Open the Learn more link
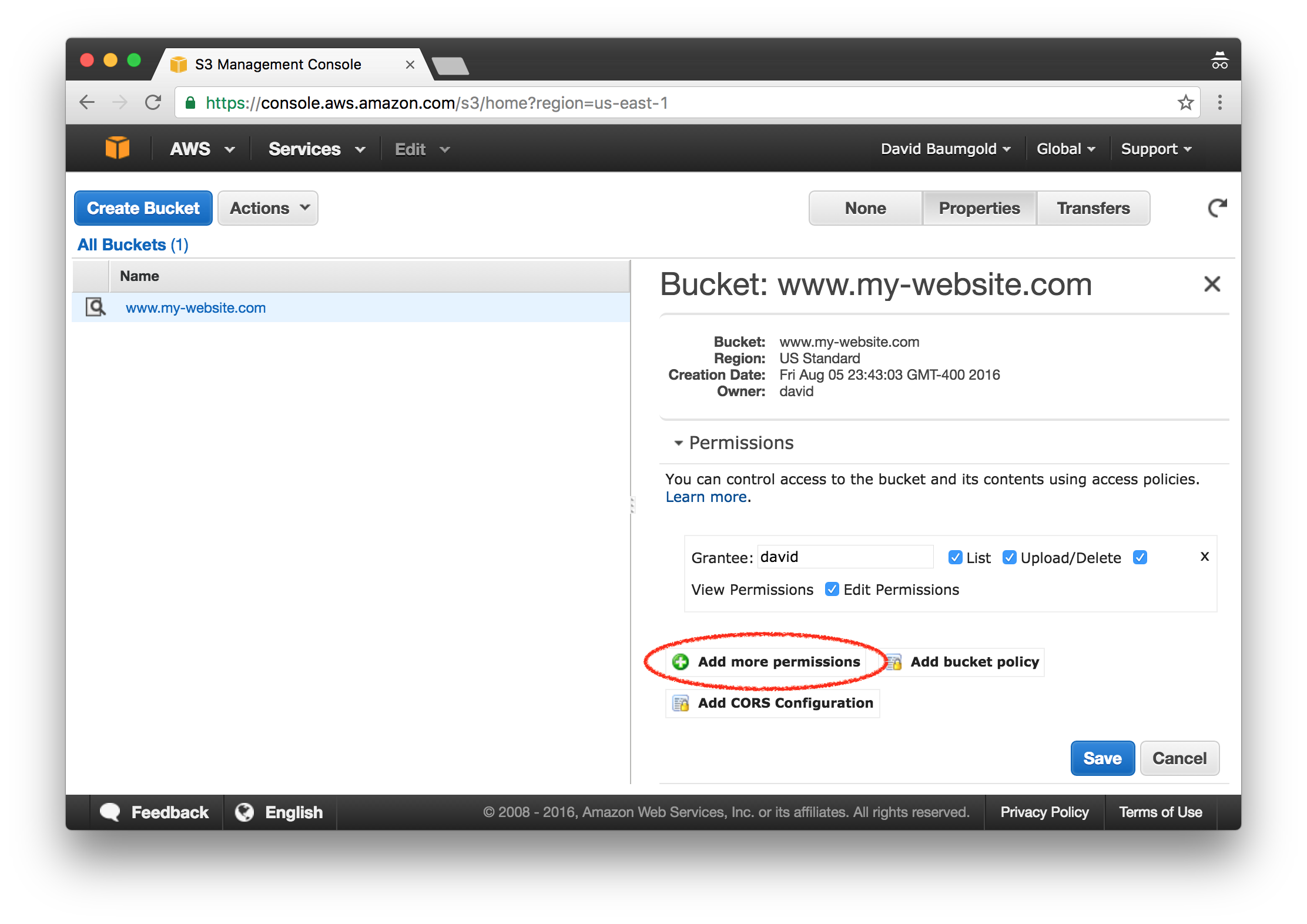This screenshot has height=924, width=1307. point(706,497)
